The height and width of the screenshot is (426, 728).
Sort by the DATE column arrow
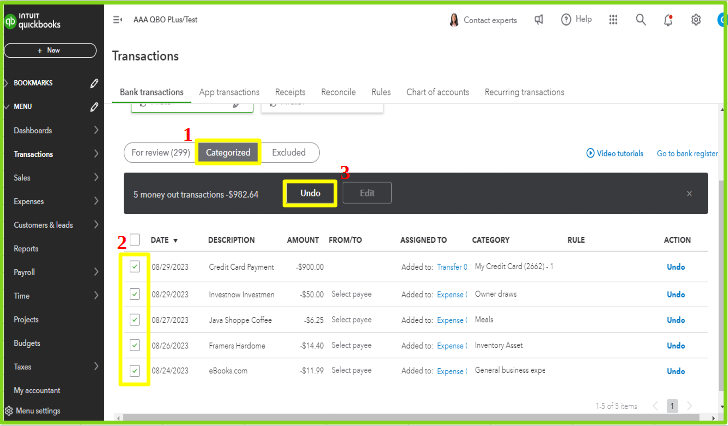click(x=176, y=240)
